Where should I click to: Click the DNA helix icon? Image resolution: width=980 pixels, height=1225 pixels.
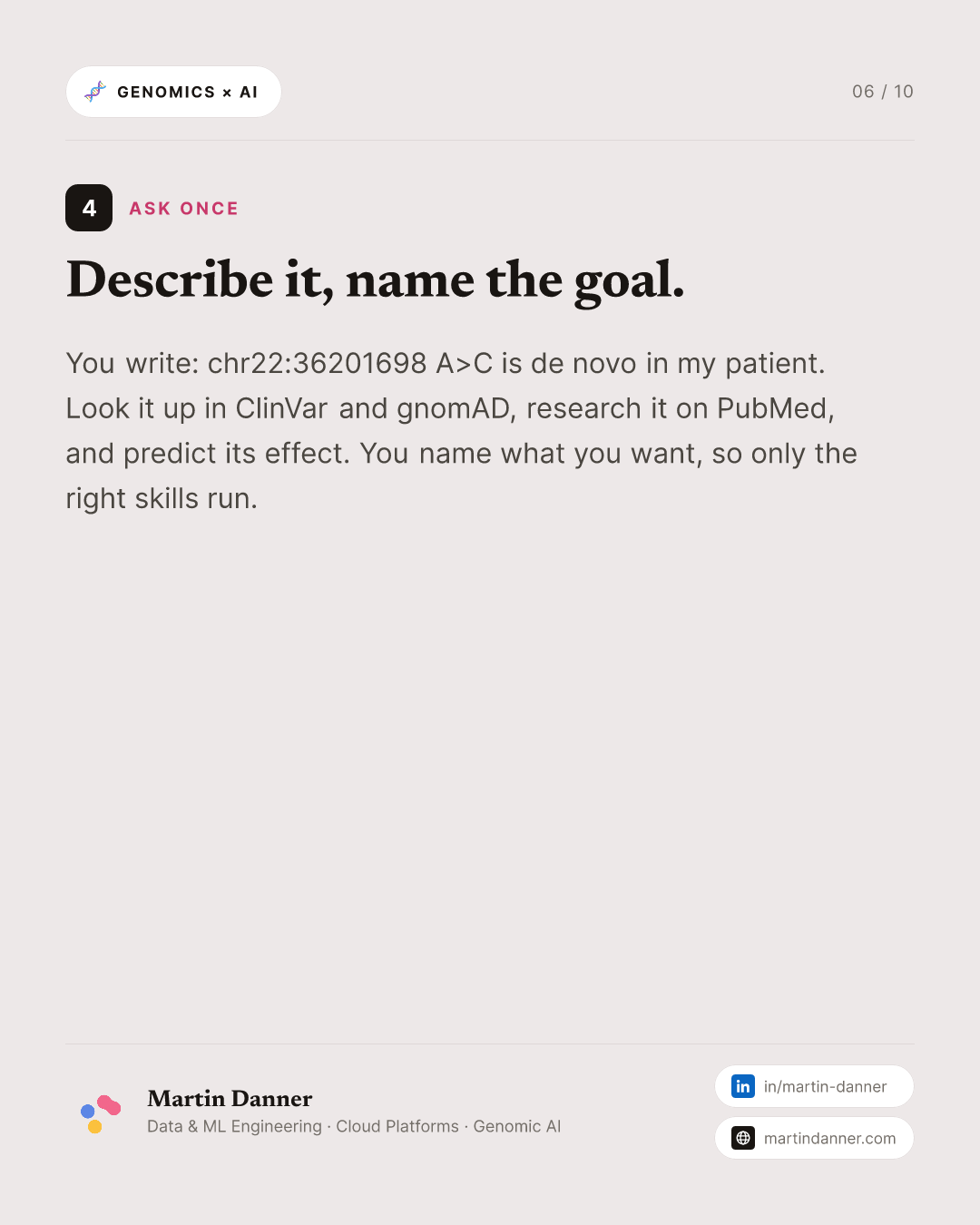pos(95,92)
